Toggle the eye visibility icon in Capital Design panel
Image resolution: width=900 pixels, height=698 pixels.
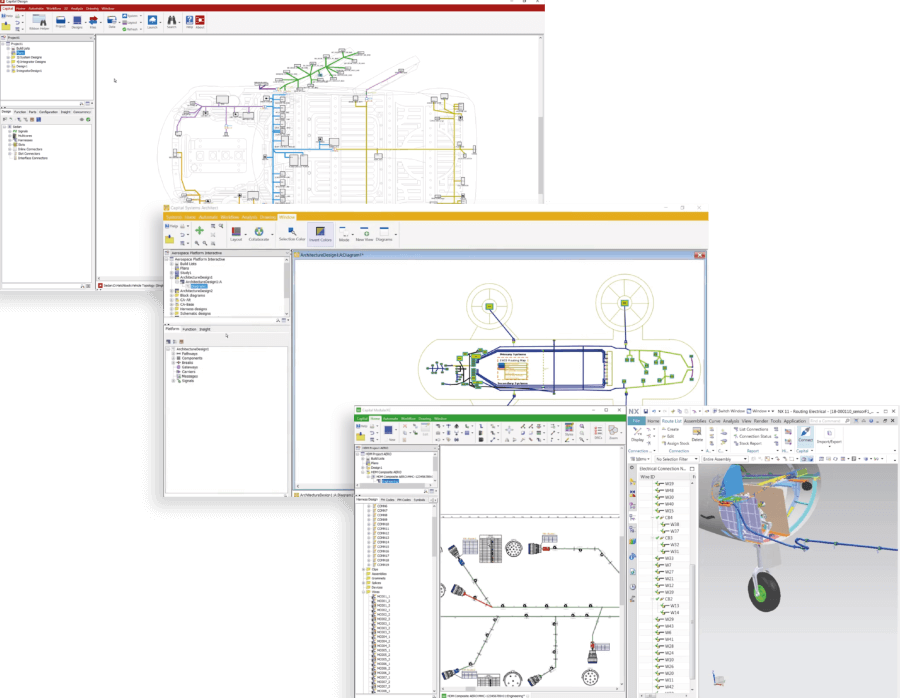coord(82,119)
